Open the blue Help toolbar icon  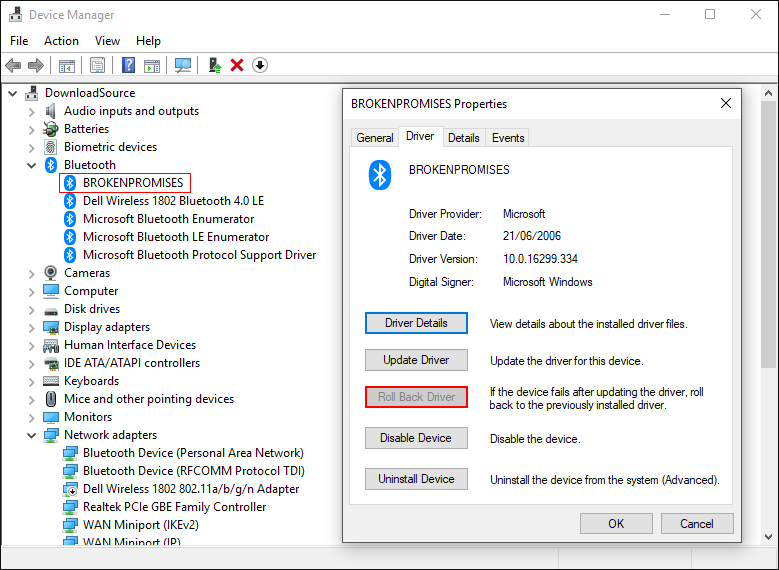pyautogui.click(x=128, y=65)
